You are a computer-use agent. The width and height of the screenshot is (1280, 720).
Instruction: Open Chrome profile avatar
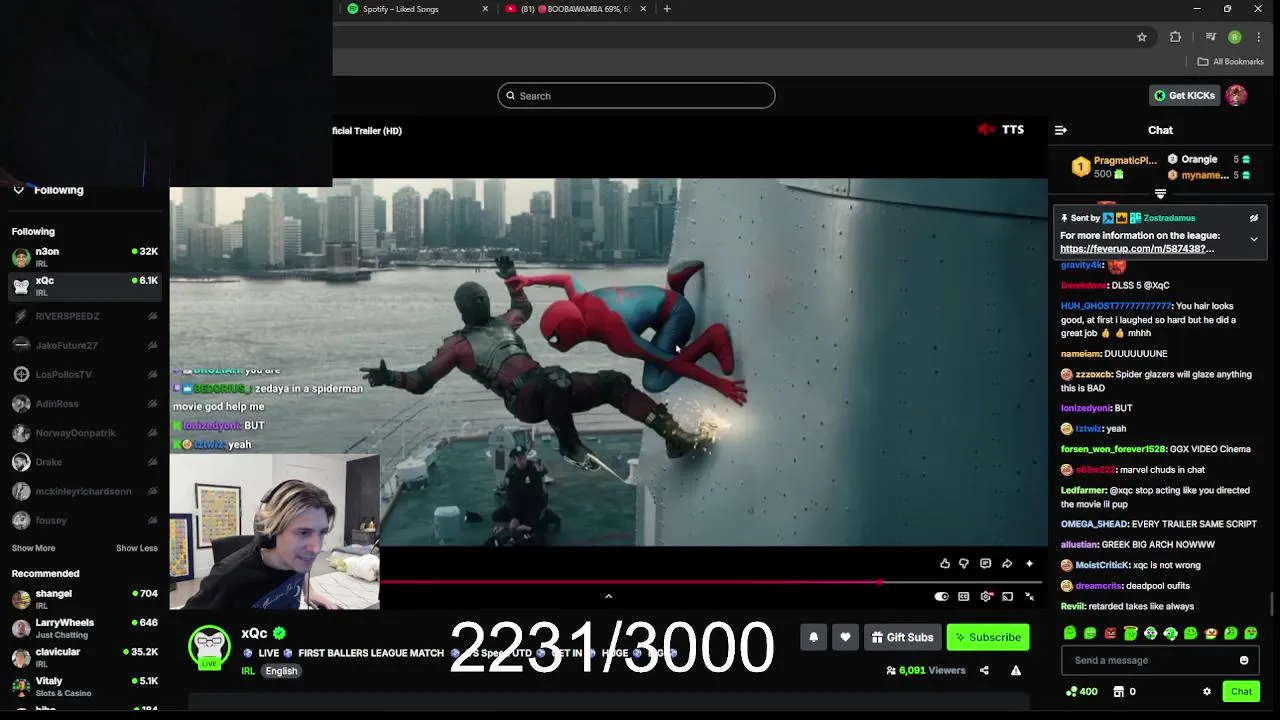coord(1235,37)
